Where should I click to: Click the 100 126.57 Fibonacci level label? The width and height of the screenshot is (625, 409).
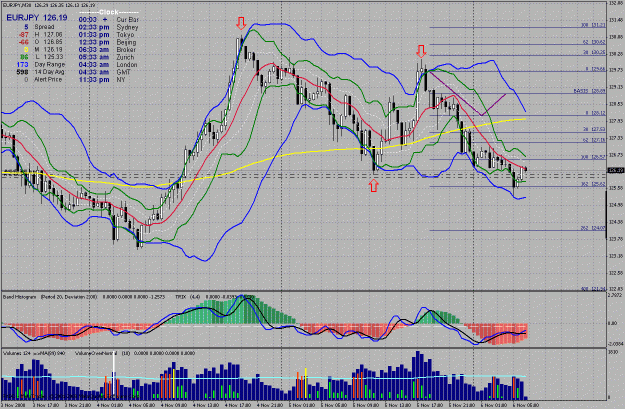click(x=594, y=157)
